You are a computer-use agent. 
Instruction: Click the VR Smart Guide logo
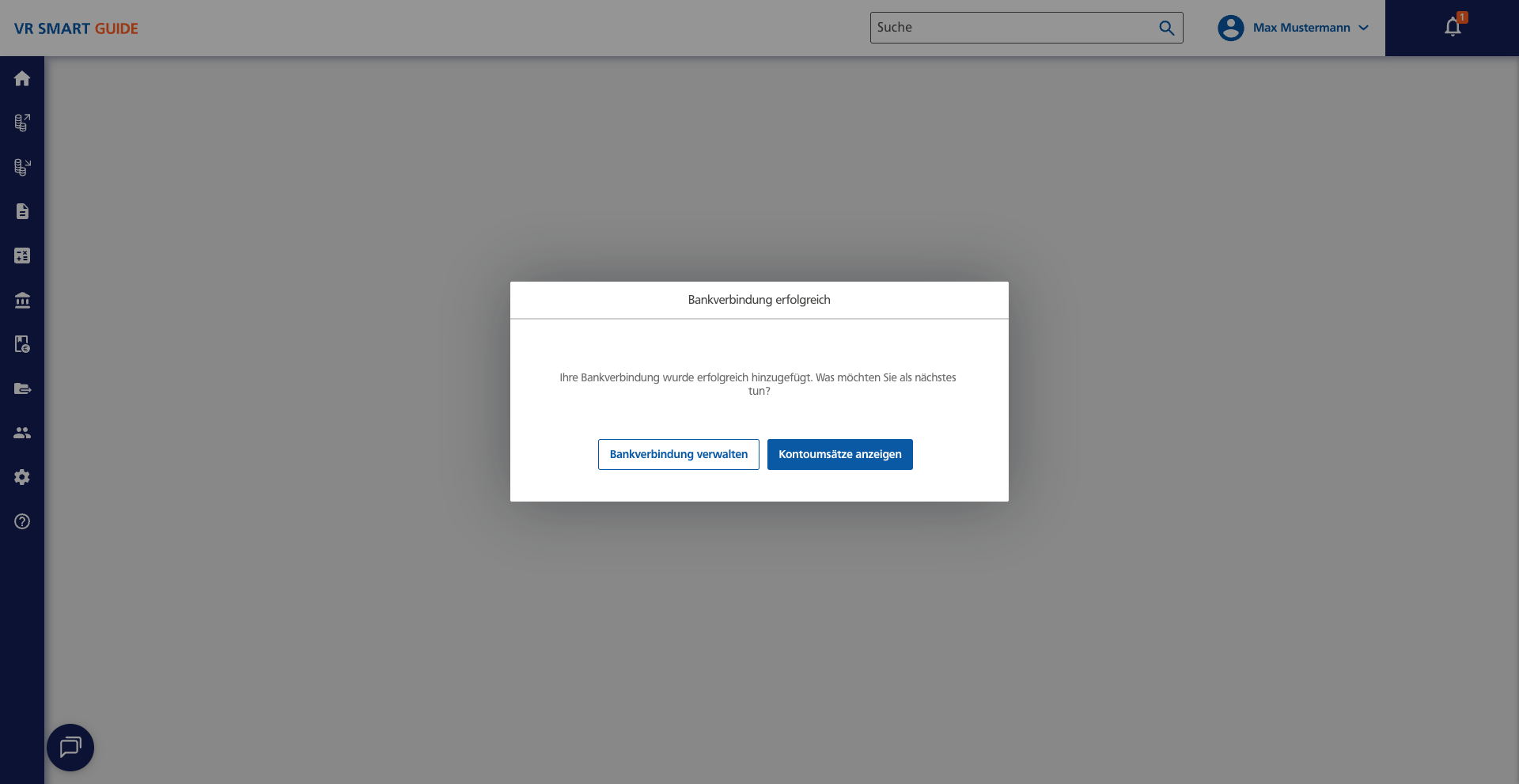[x=76, y=28]
